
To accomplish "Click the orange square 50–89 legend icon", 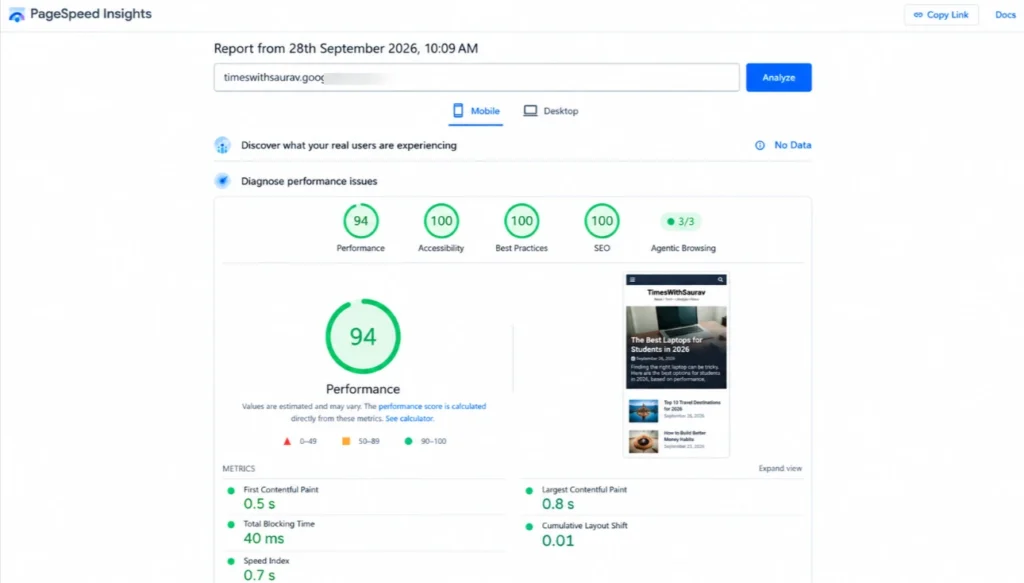I will [x=346, y=441].
